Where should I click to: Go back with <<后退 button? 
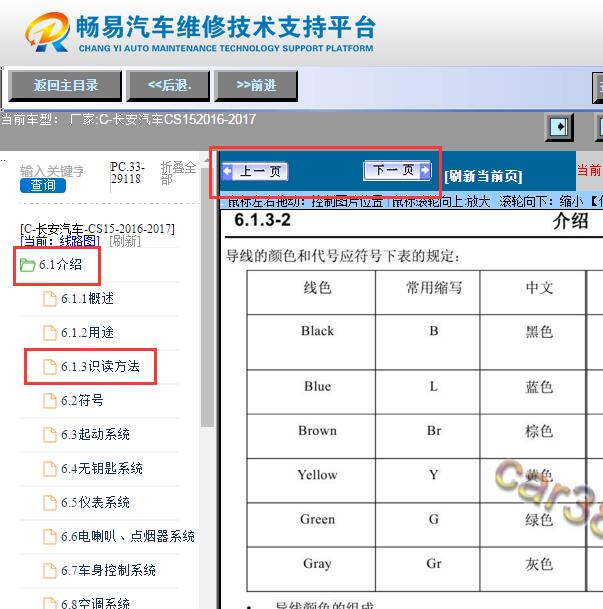pyautogui.click(x=168, y=85)
